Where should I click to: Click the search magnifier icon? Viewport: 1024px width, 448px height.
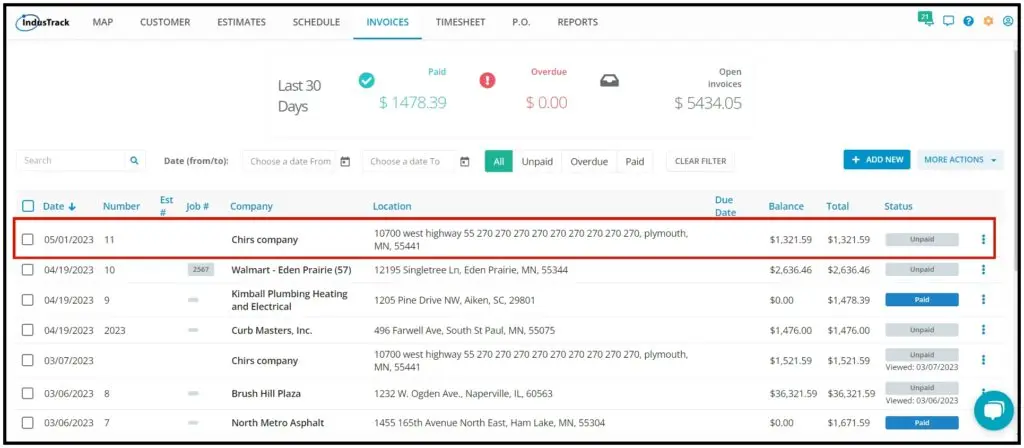(134, 160)
